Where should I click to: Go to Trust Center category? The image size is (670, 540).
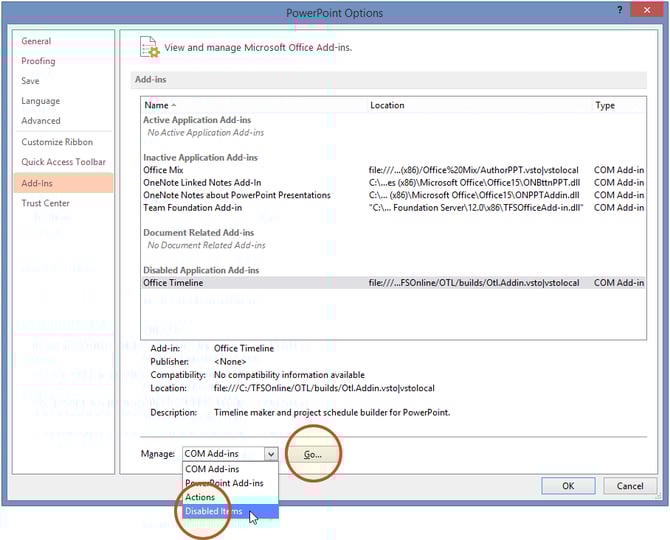tap(46, 203)
